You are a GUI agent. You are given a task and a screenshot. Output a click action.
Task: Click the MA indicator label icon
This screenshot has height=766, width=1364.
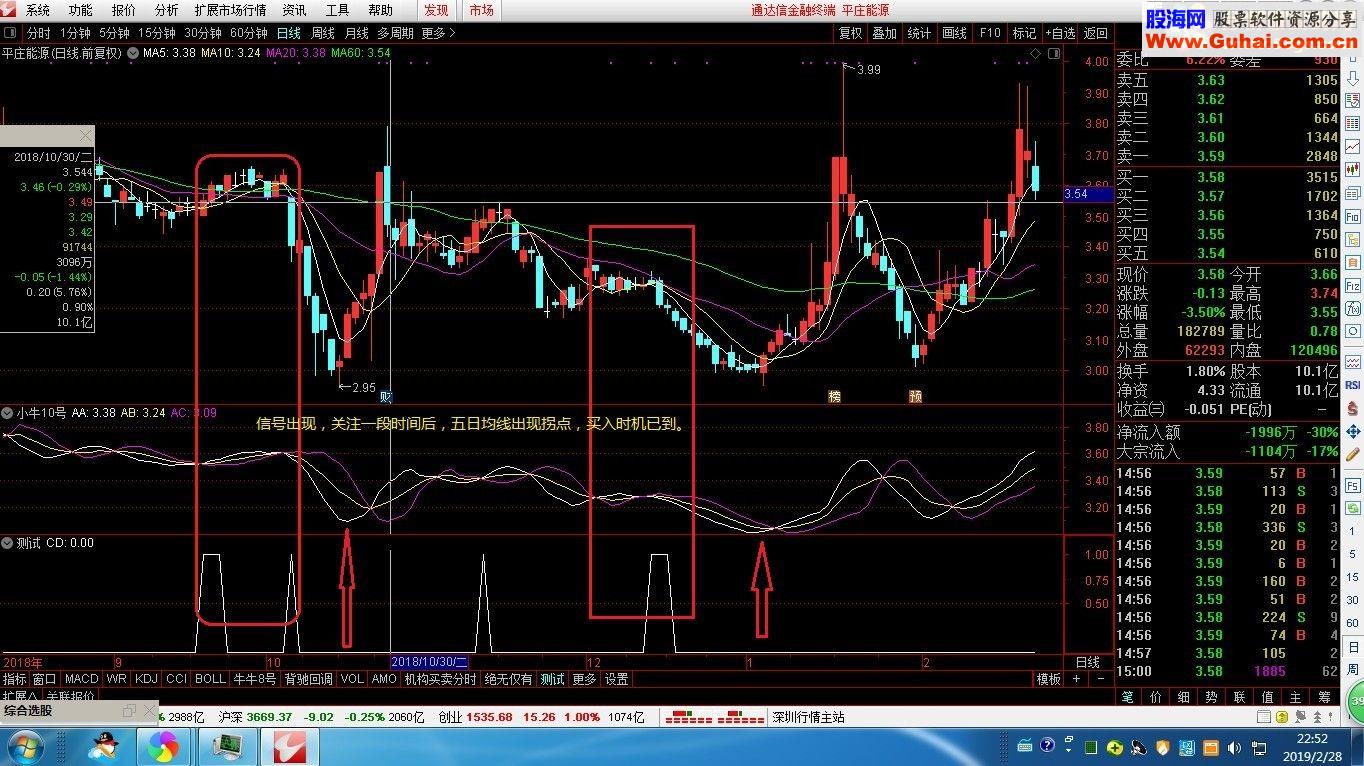coord(135,52)
